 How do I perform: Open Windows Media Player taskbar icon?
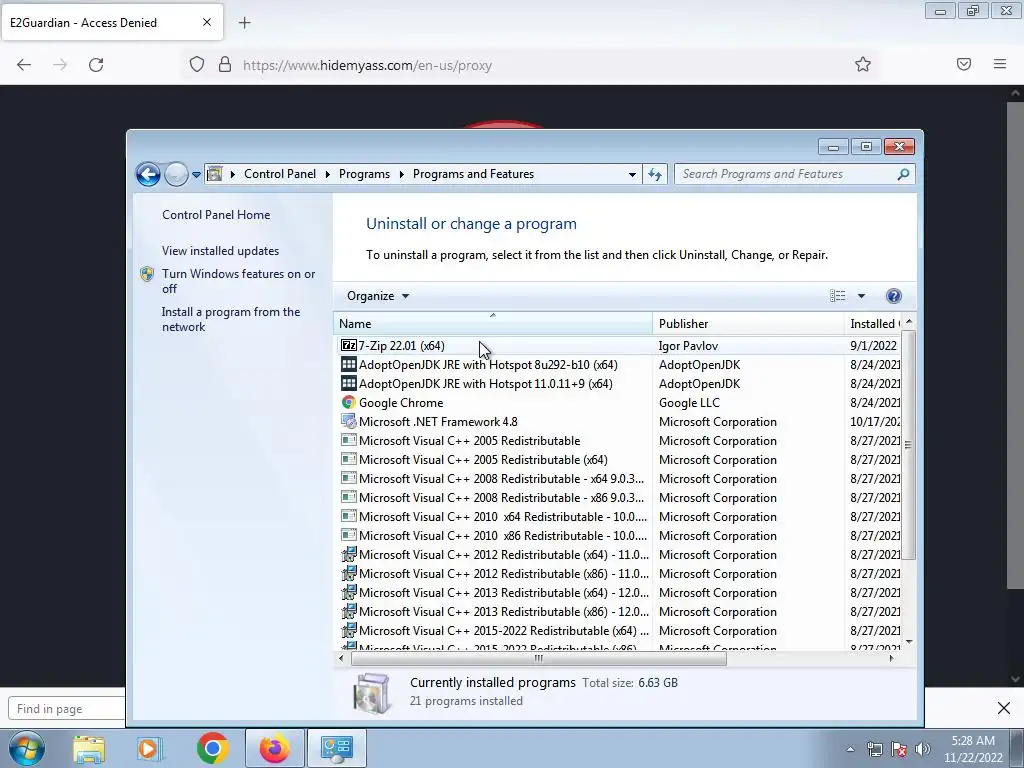[148, 748]
